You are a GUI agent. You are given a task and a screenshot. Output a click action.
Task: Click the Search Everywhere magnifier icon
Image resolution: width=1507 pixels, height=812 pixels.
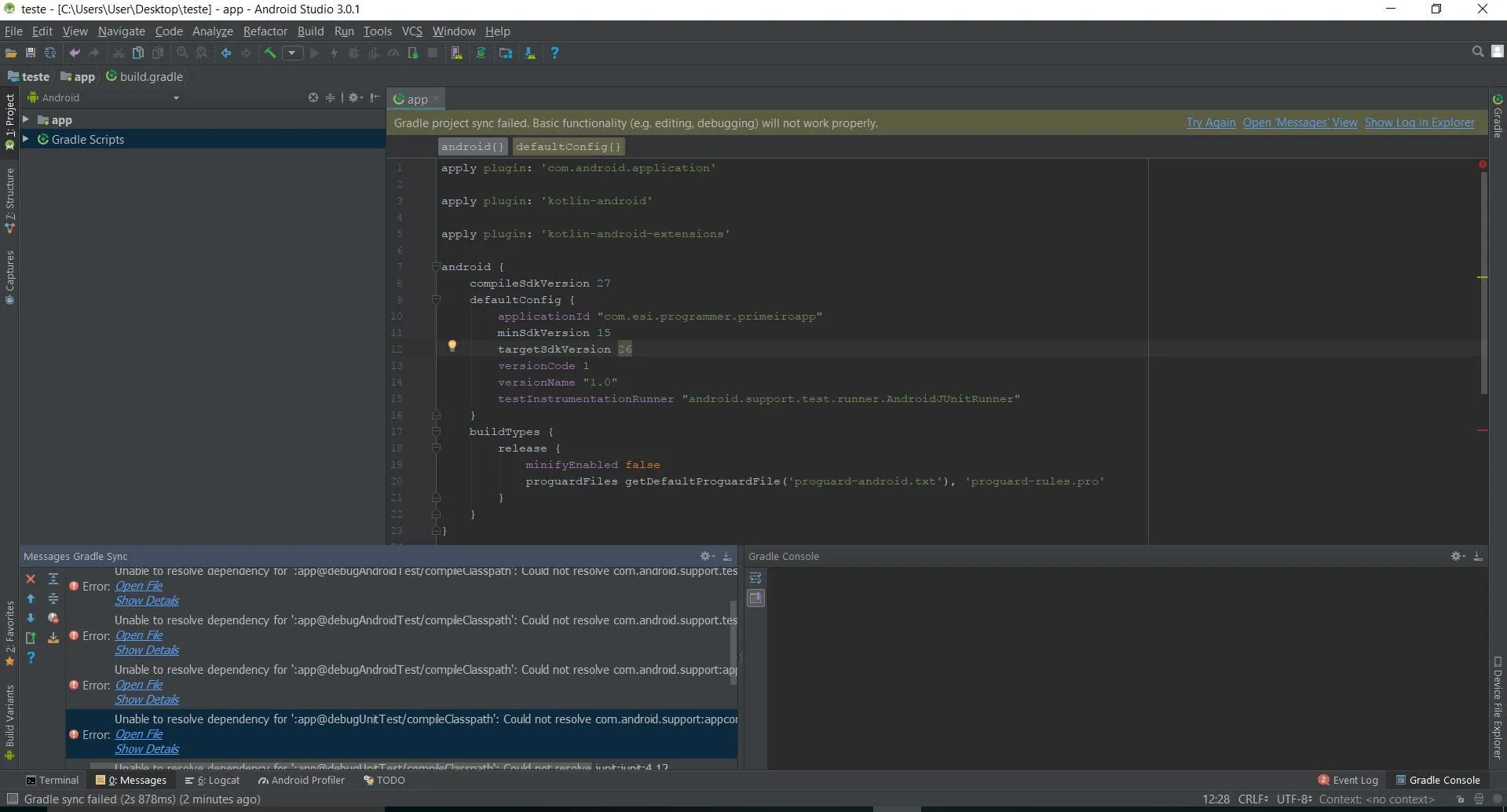[x=1477, y=52]
